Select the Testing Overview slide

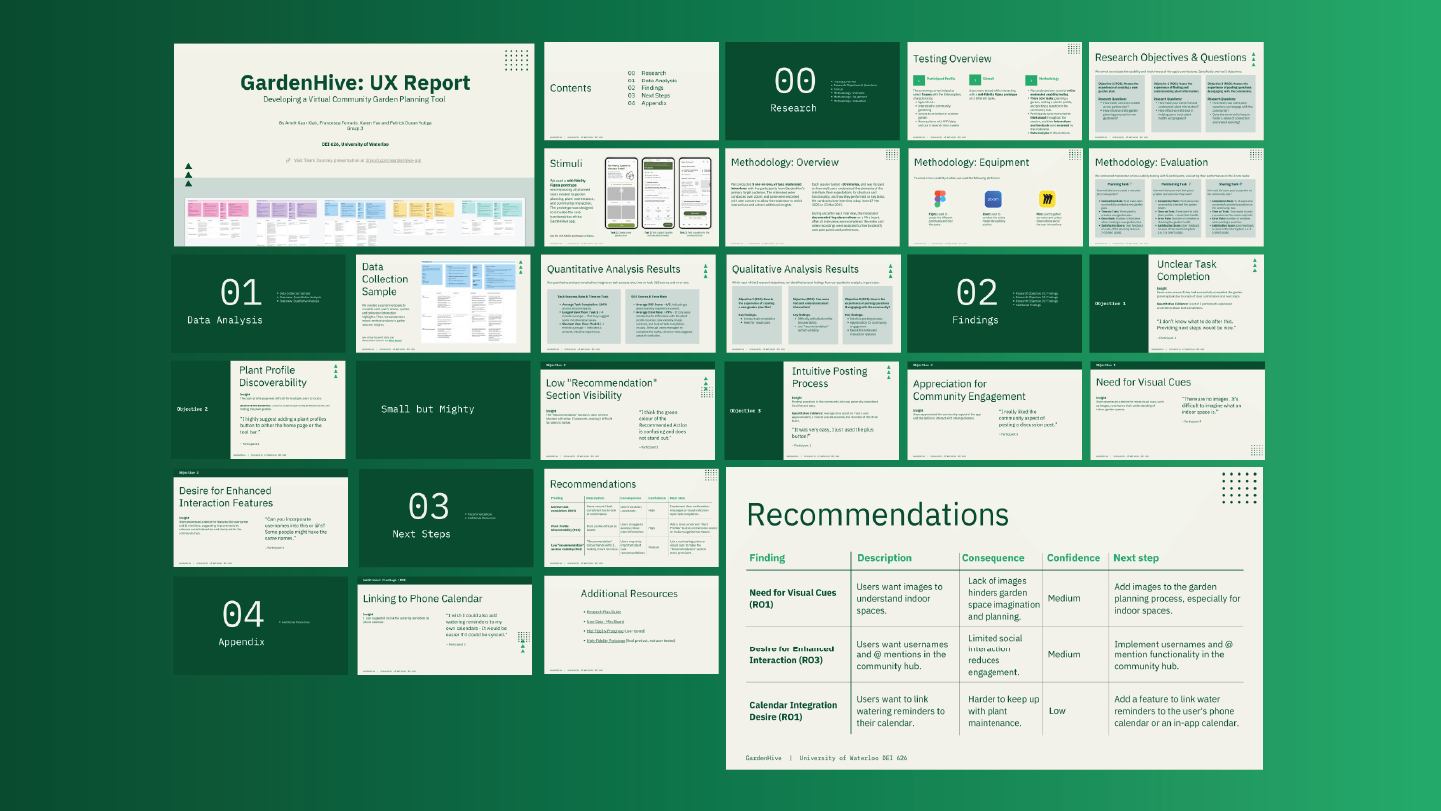click(995, 91)
